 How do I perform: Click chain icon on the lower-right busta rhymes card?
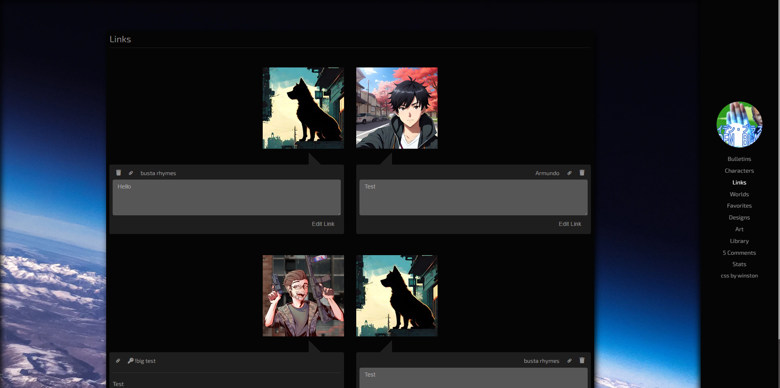570,361
